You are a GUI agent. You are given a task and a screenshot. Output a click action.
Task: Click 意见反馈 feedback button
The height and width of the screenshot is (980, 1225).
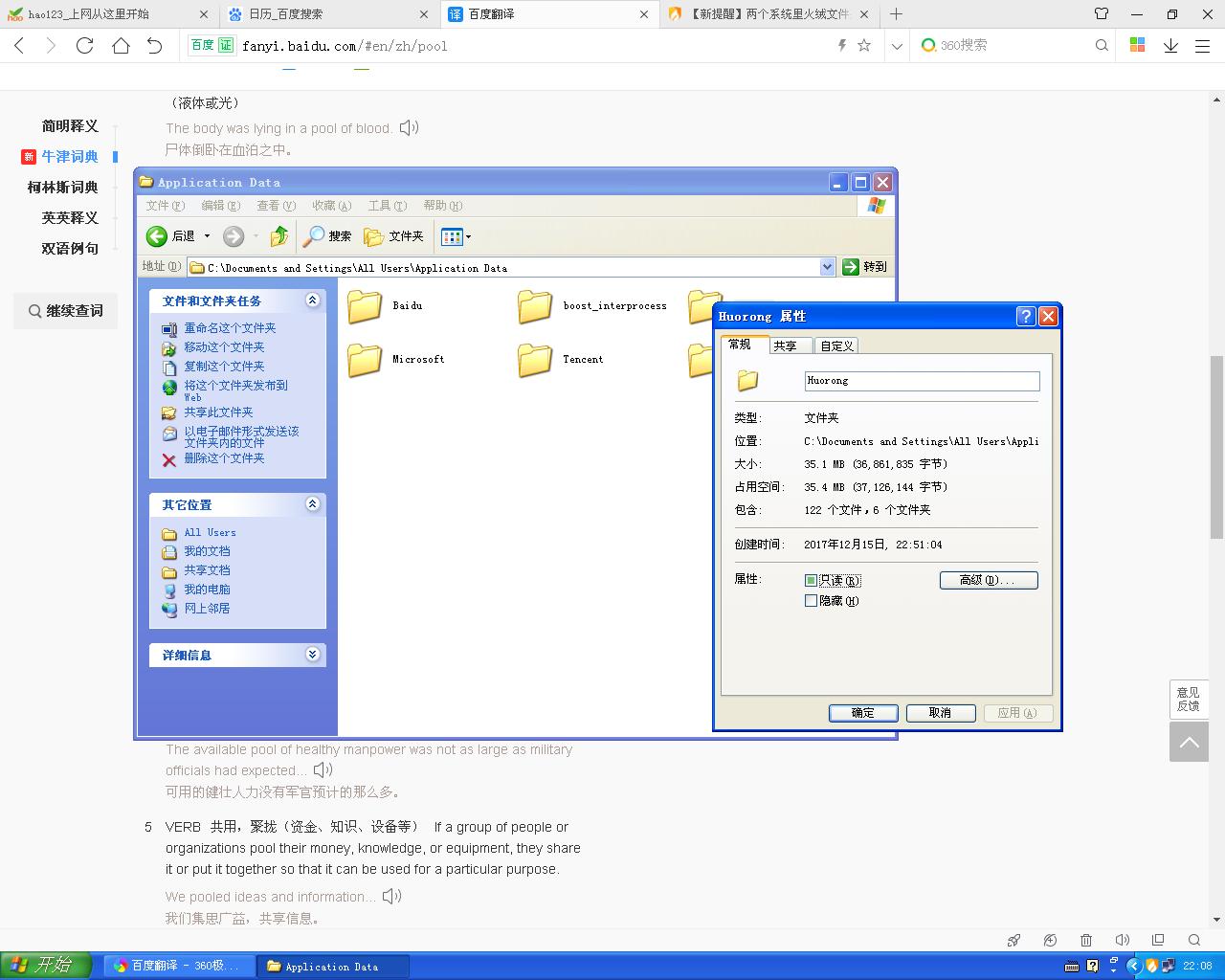[x=1189, y=699]
